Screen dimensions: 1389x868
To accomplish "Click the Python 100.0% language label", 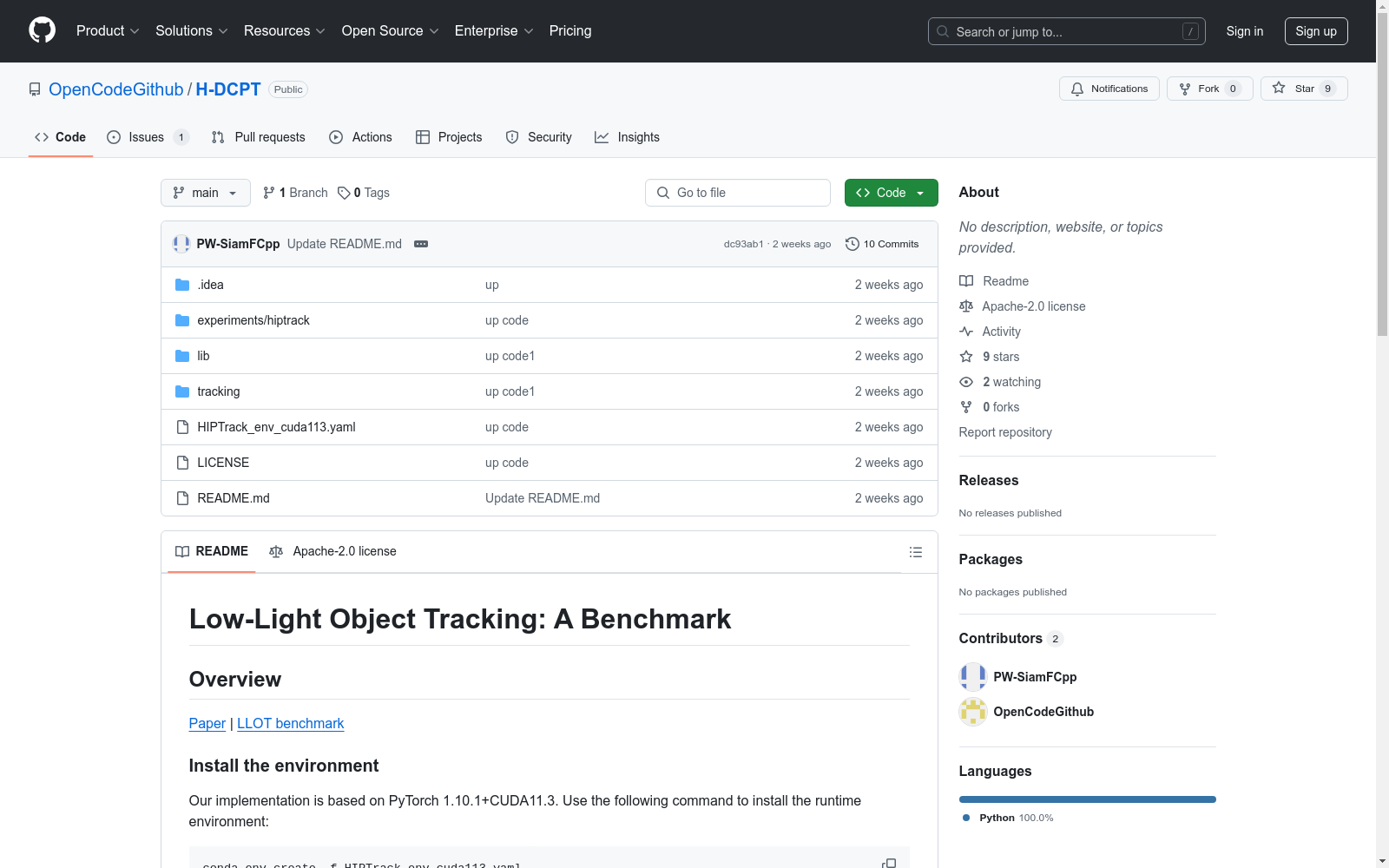I will tap(1008, 818).
